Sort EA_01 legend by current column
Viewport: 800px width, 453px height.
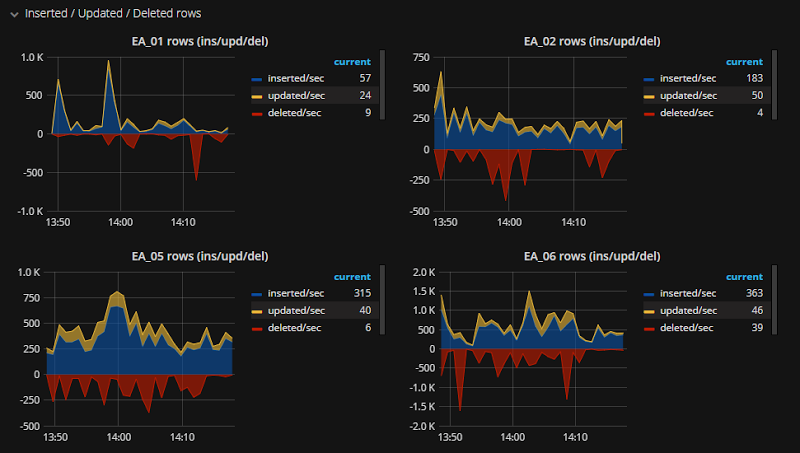click(x=352, y=62)
